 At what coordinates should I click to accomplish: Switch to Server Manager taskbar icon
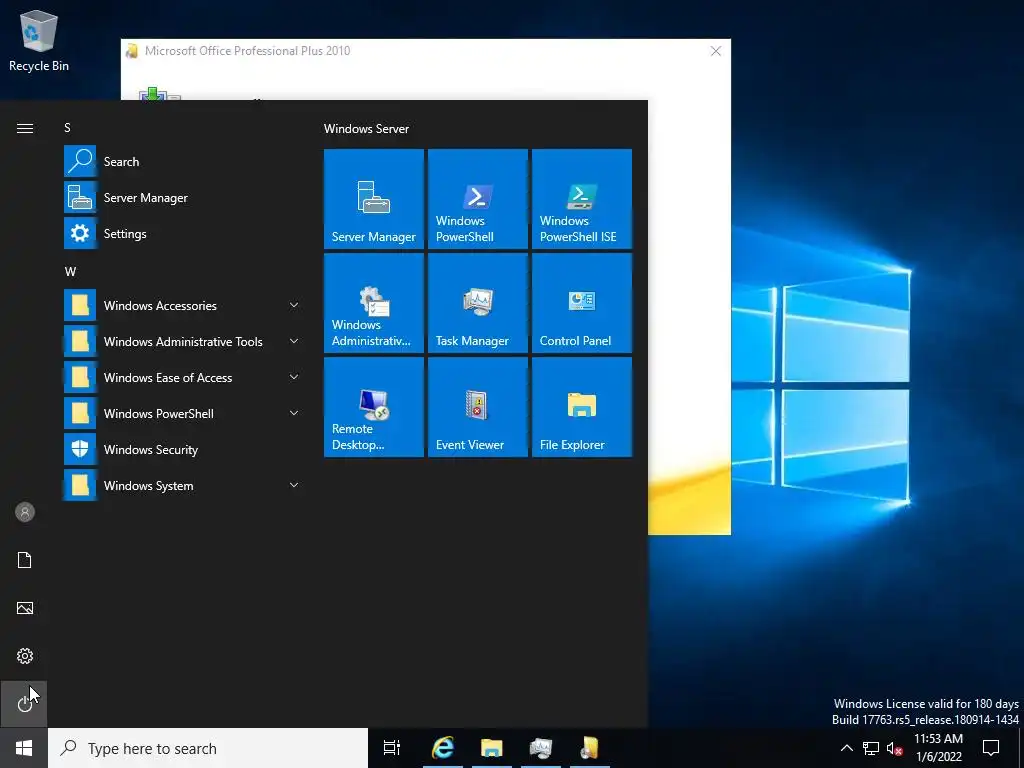click(541, 748)
